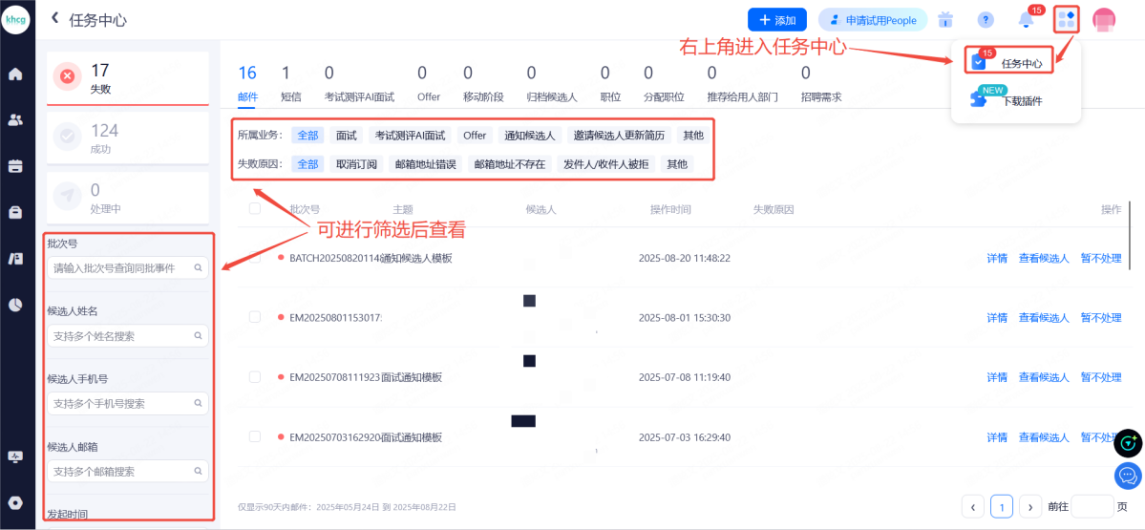Tick the select-all checkbox in table header
Image resolution: width=1145 pixels, height=530 pixels.
[x=255, y=209]
